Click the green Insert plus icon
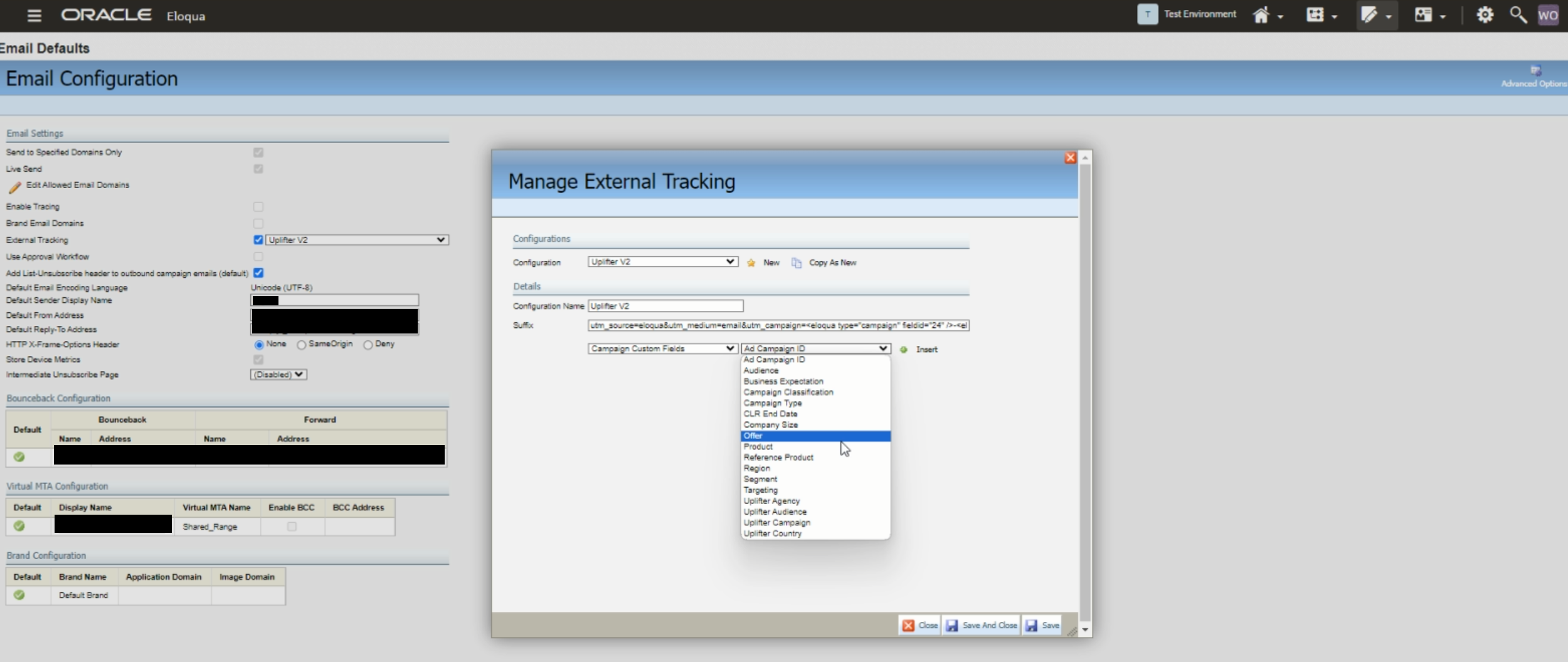Screen dimensions: 1568x662 point(903,349)
